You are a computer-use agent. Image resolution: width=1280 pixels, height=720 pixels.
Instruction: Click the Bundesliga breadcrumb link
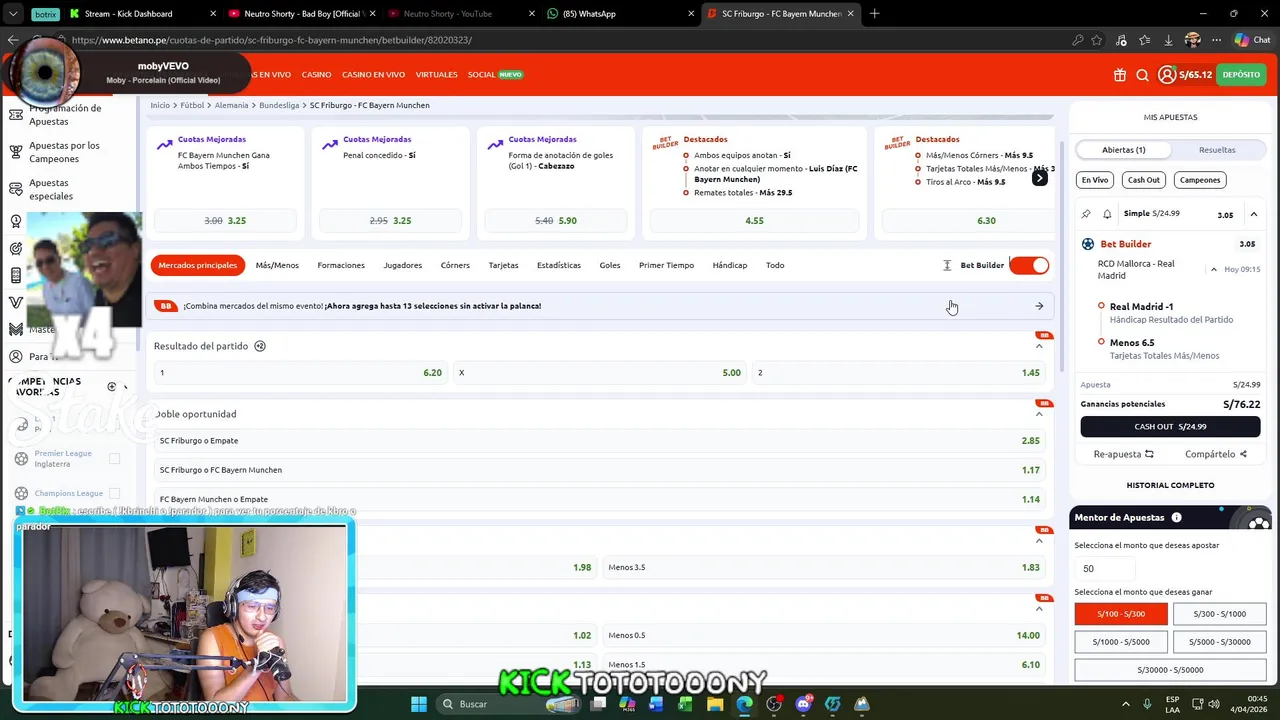(x=279, y=105)
